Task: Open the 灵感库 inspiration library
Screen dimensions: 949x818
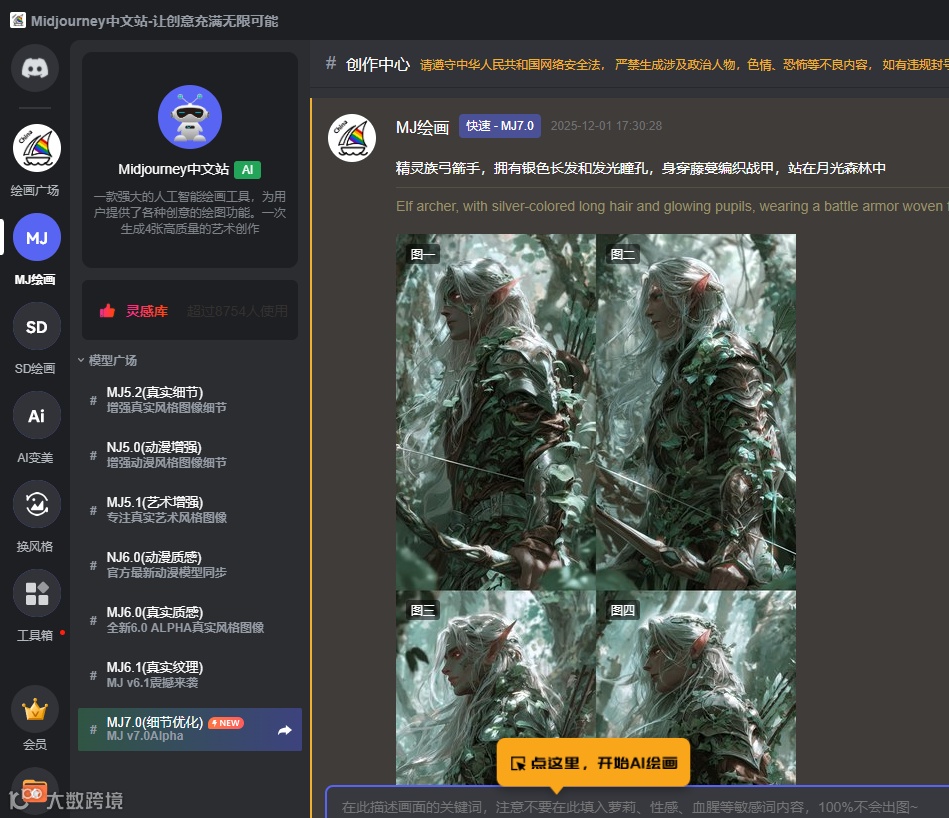Action: point(190,310)
